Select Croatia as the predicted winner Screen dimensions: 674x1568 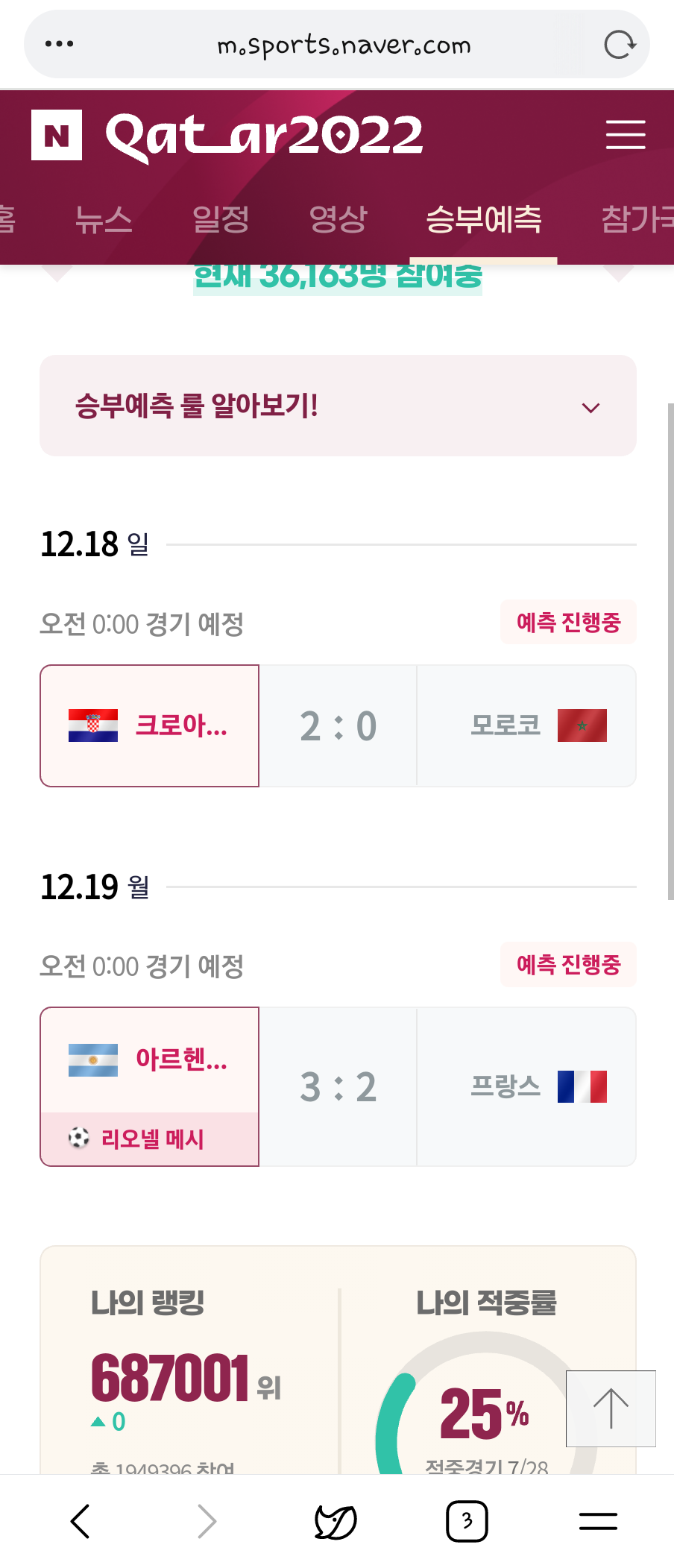150,725
